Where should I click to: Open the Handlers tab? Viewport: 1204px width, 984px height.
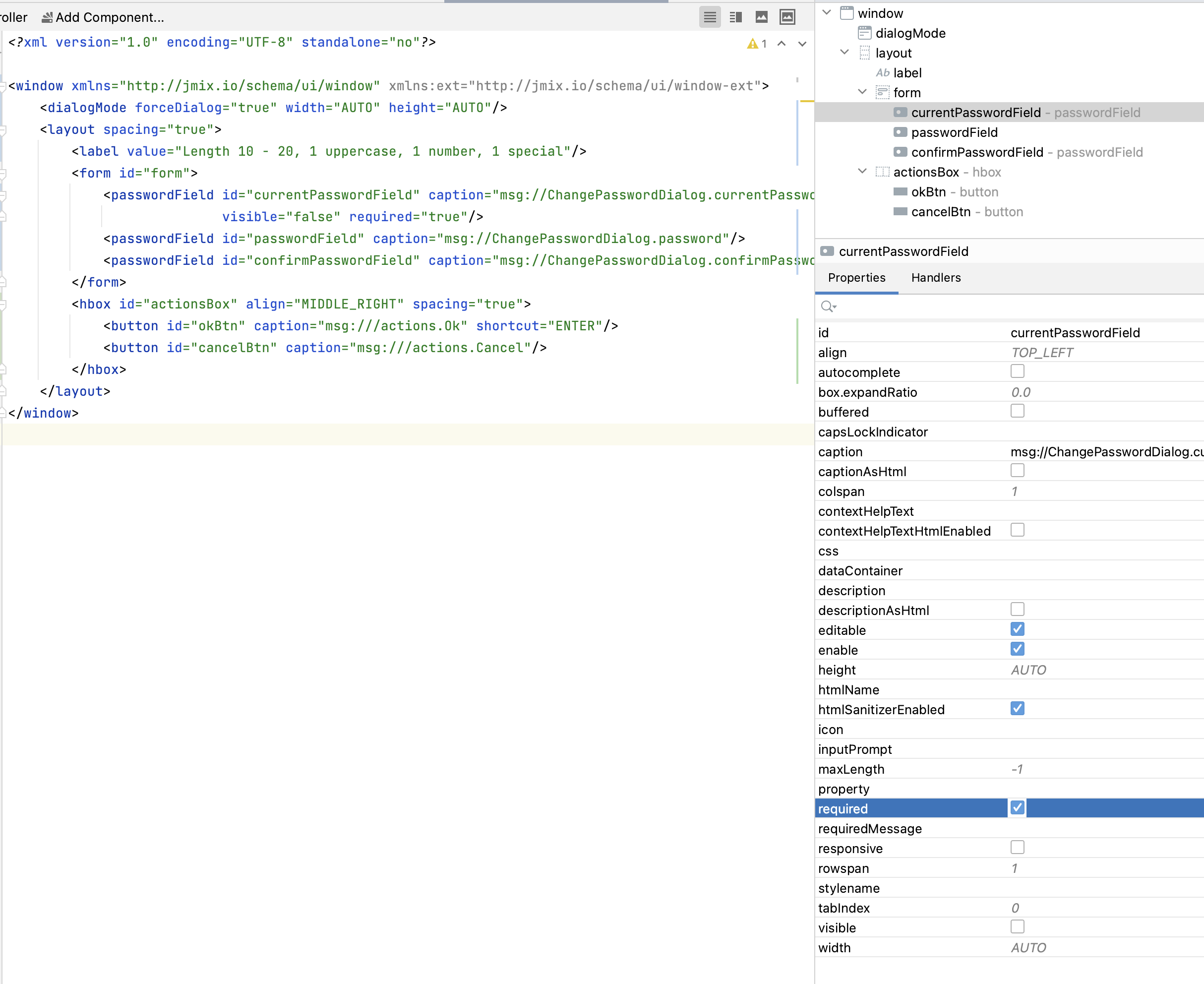936,278
